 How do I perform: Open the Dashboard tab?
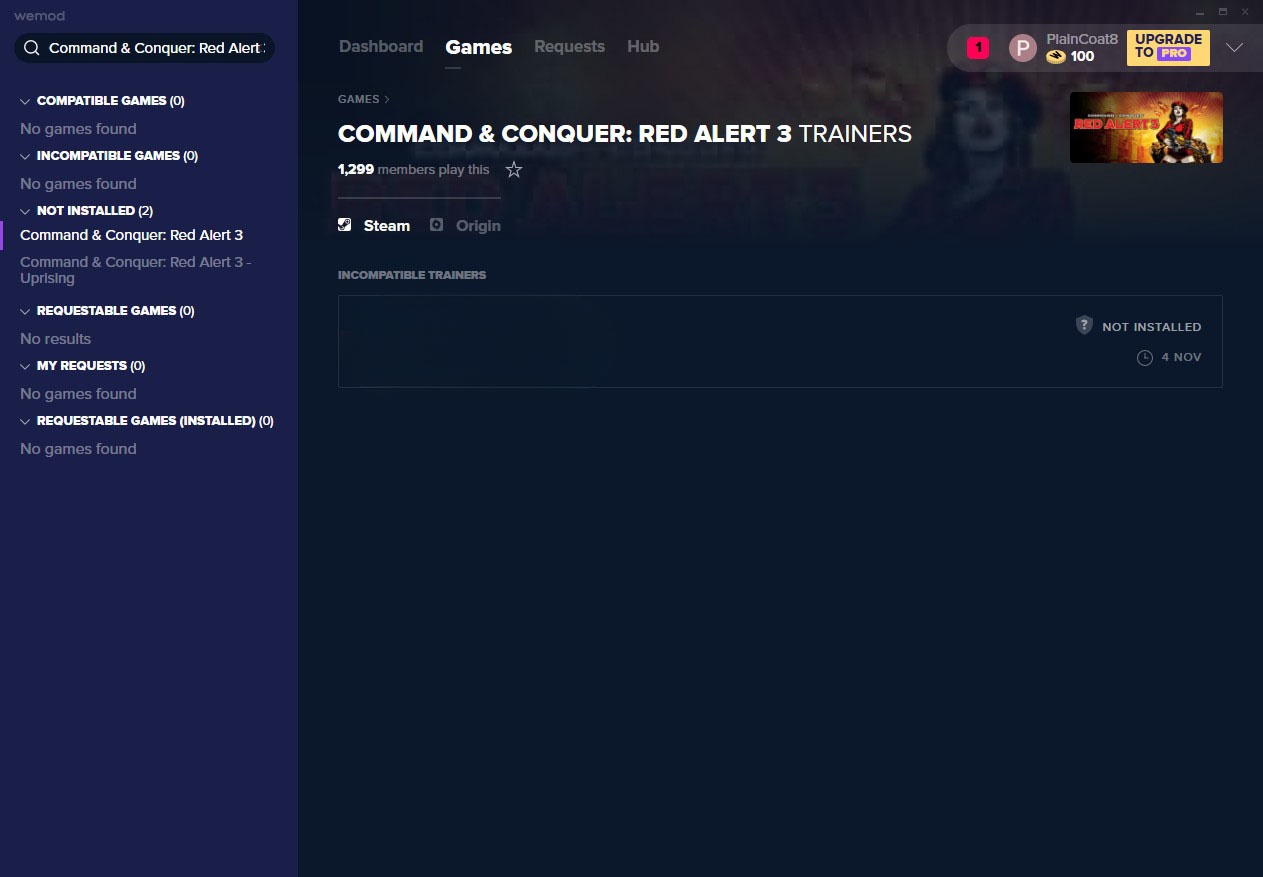pos(381,47)
